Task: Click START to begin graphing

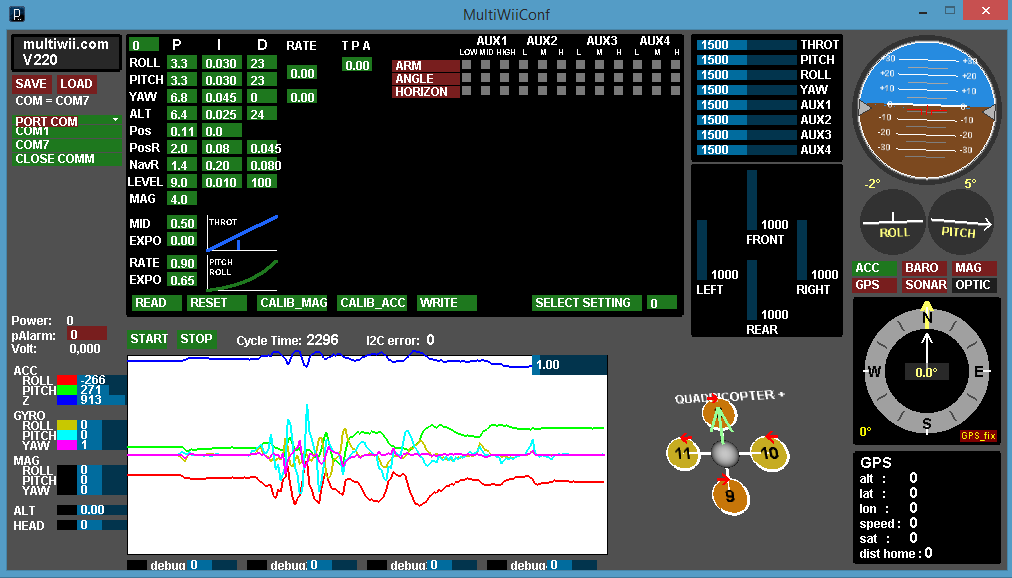Action: click(x=149, y=339)
